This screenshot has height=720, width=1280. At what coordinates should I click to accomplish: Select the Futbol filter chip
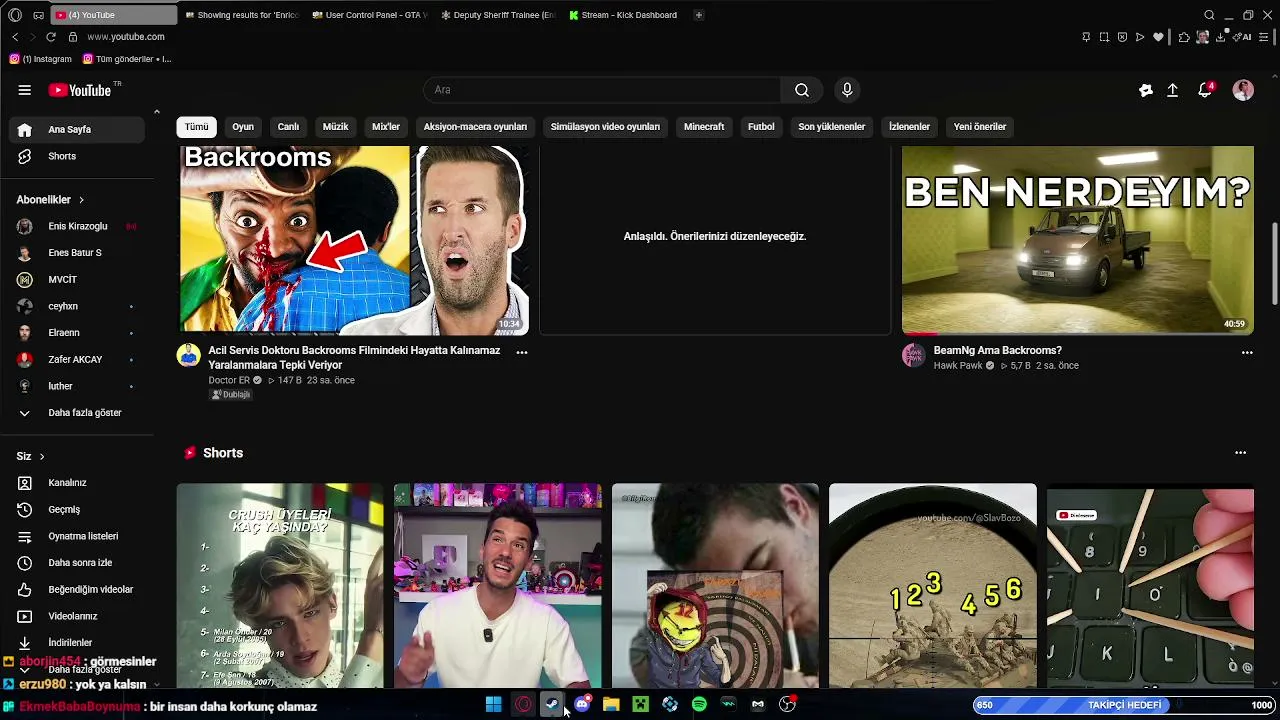(x=761, y=127)
